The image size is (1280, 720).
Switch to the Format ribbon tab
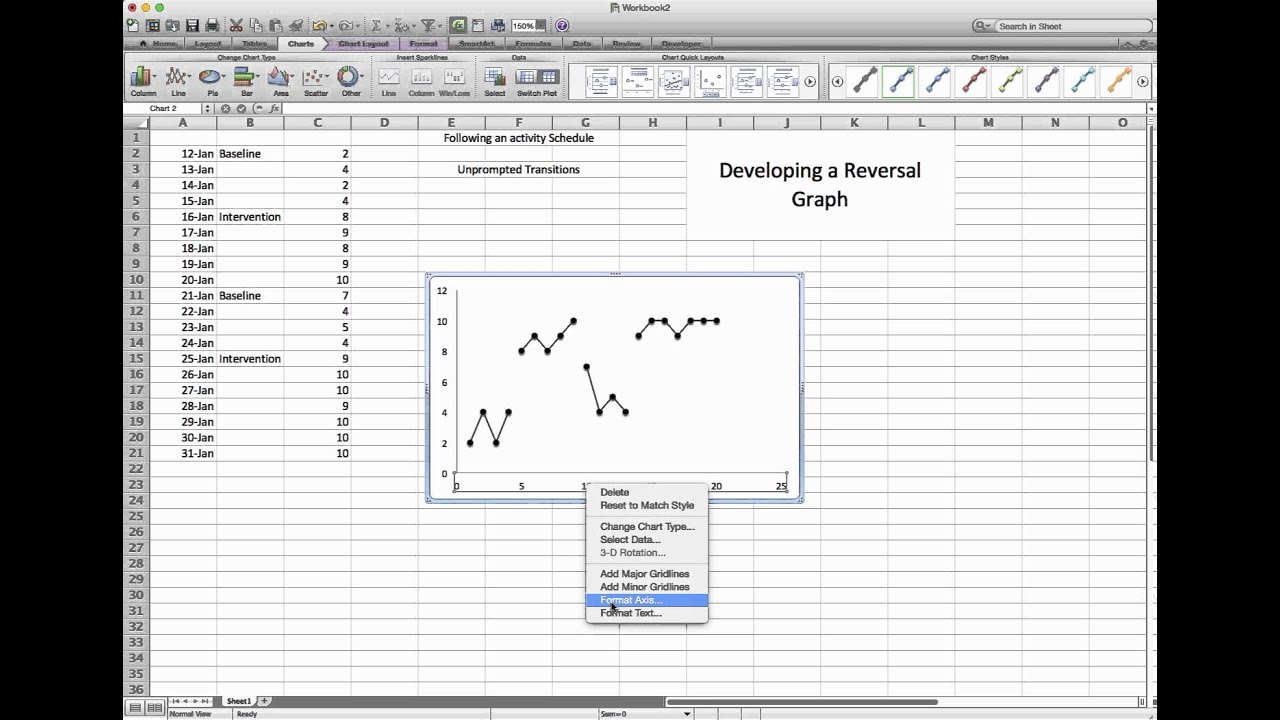pyautogui.click(x=423, y=44)
